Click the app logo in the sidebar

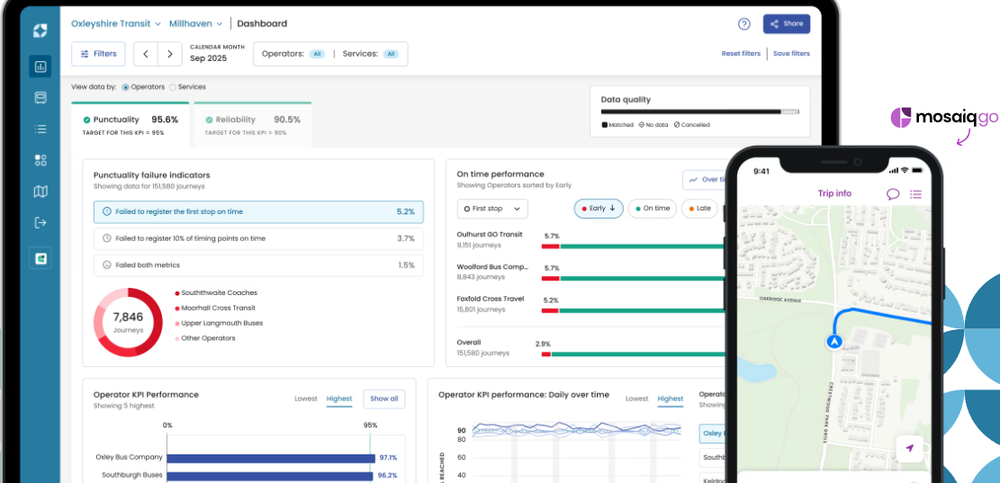[x=40, y=31]
